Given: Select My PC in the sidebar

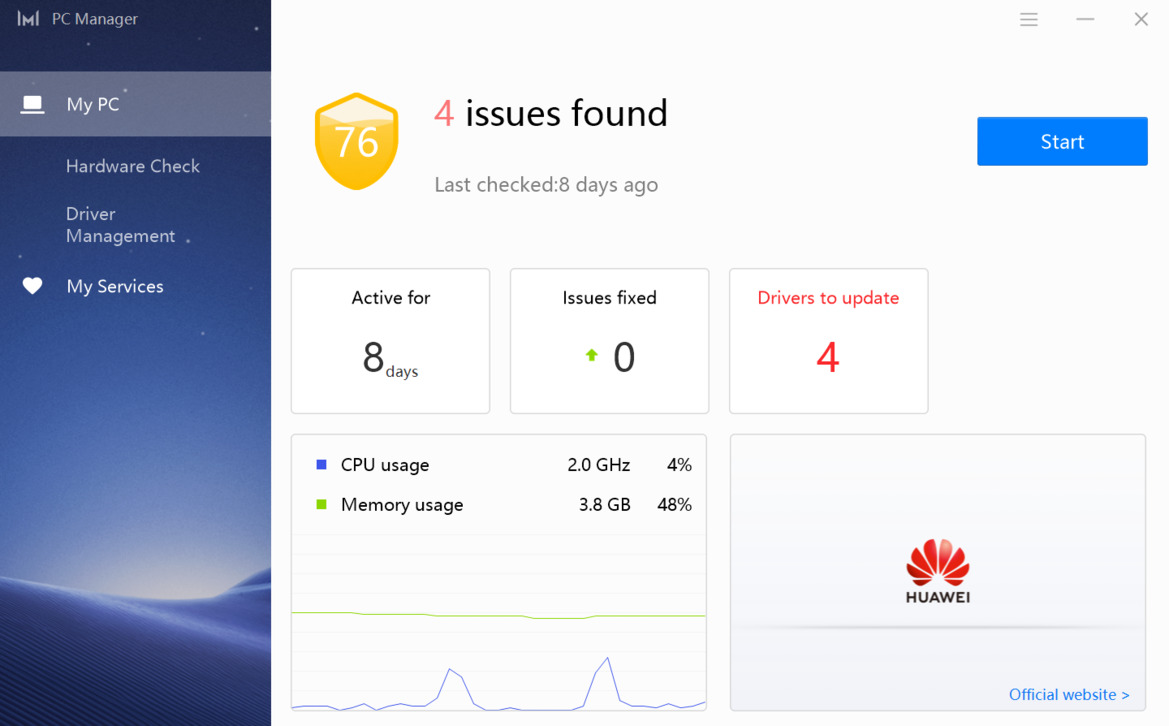Looking at the screenshot, I should click(x=136, y=104).
